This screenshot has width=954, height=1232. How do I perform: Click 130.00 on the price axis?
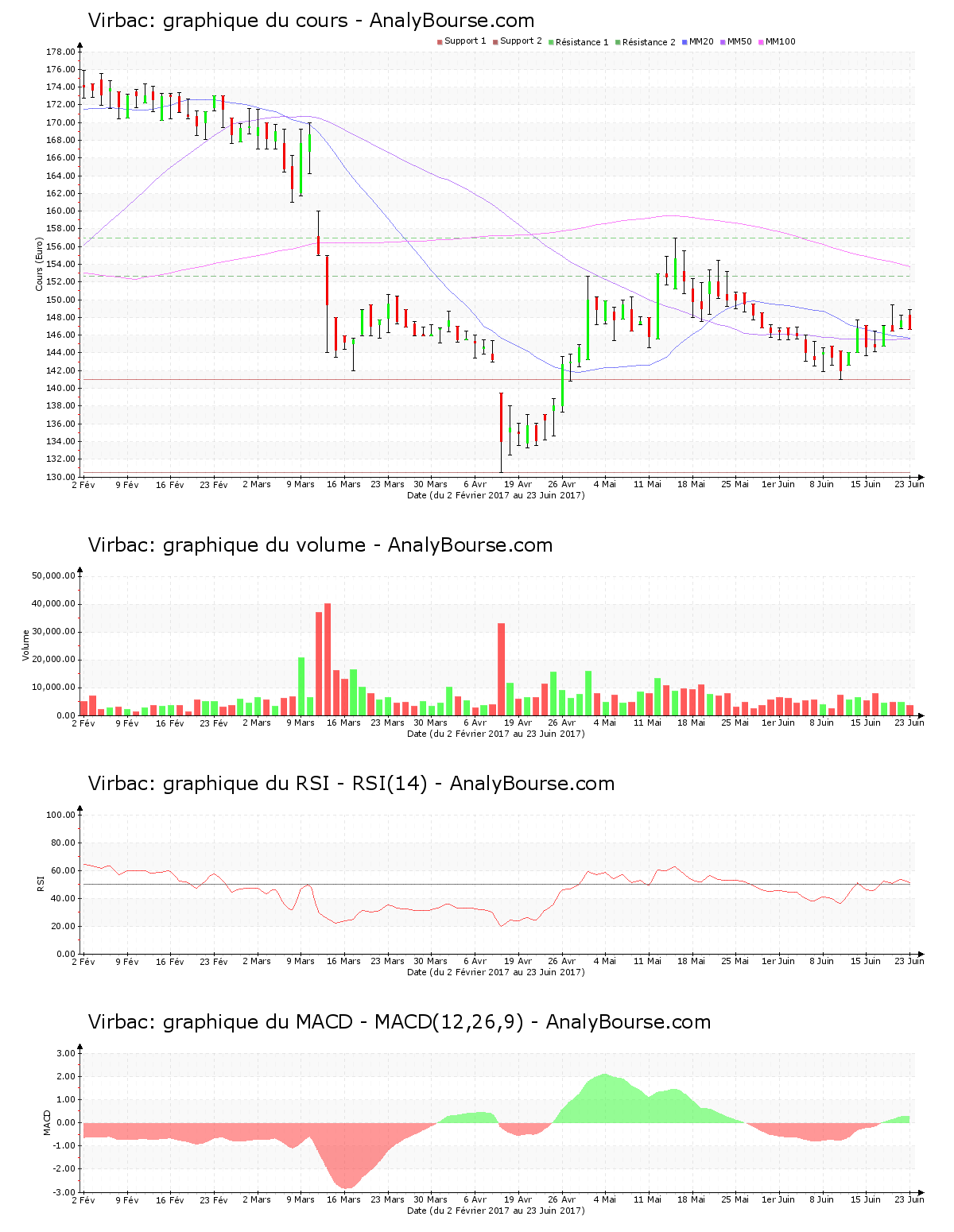[60, 477]
